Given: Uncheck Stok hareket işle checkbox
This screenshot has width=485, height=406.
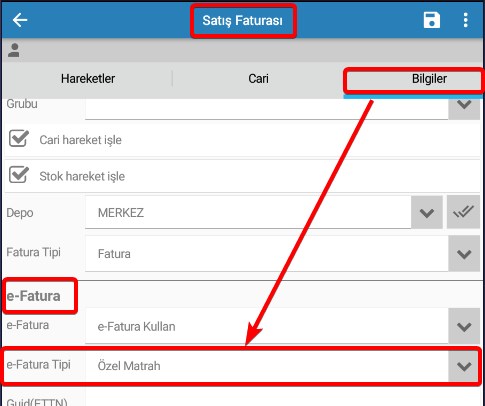Looking at the screenshot, I should (x=19, y=175).
